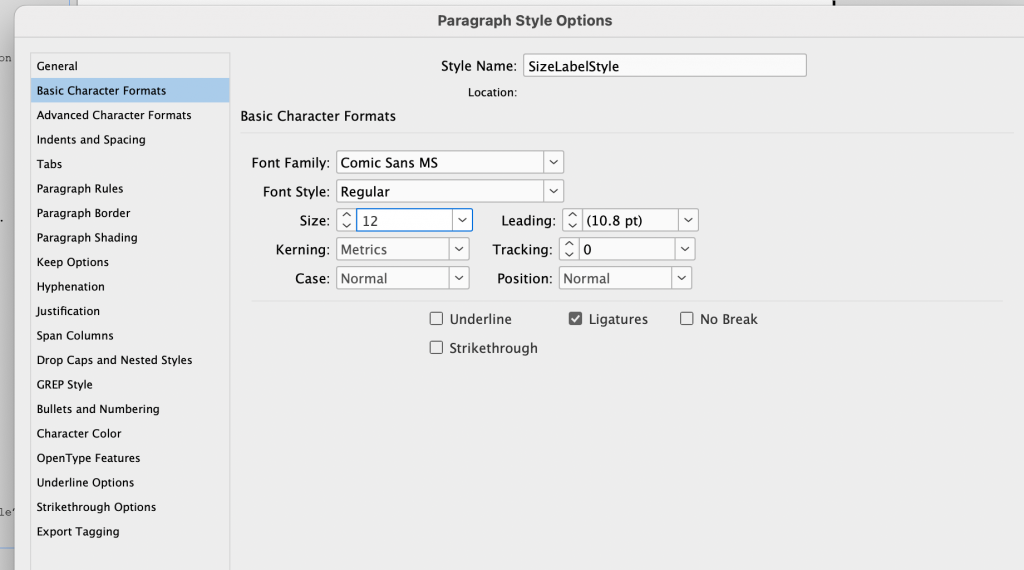This screenshot has width=1024, height=570.
Task: Open Advanced Character Formats section
Action: click(x=130, y=115)
